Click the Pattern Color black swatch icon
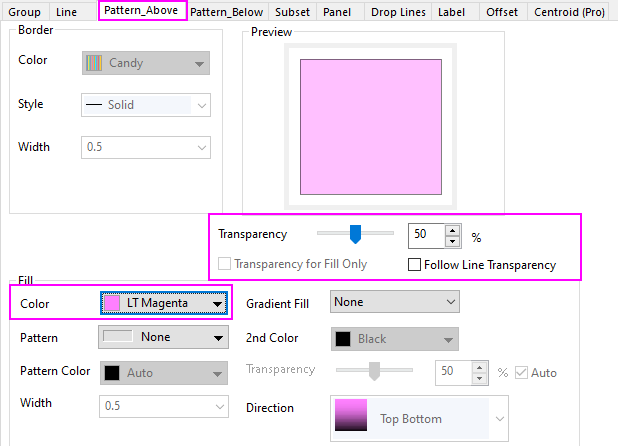Viewport: 618px width, 446px height. [113, 372]
